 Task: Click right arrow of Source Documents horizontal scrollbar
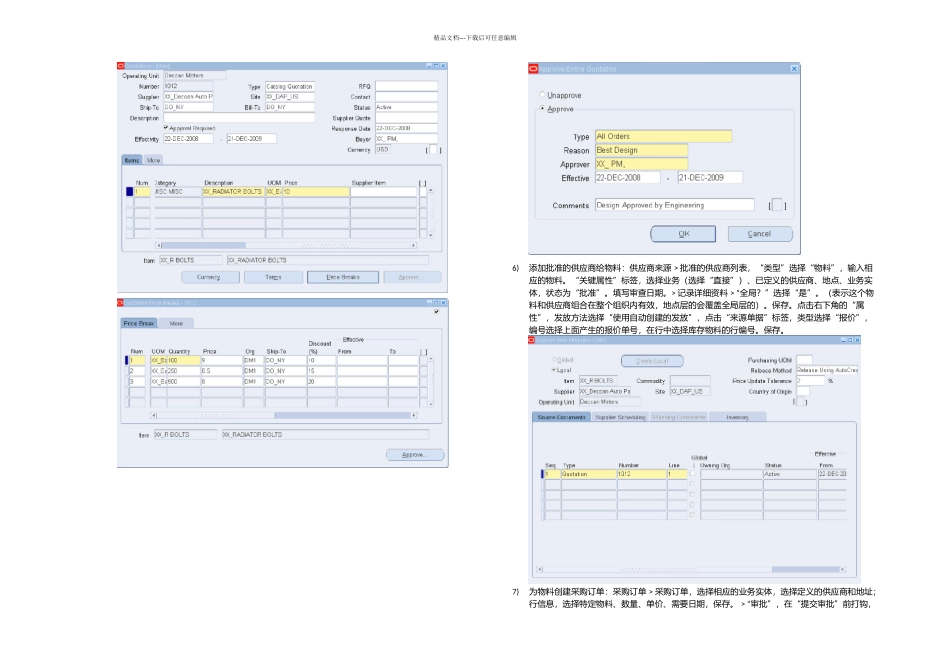tap(843, 569)
